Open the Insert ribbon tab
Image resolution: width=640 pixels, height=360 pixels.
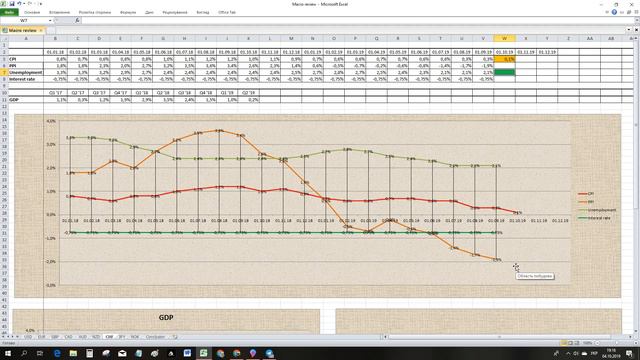60,12
